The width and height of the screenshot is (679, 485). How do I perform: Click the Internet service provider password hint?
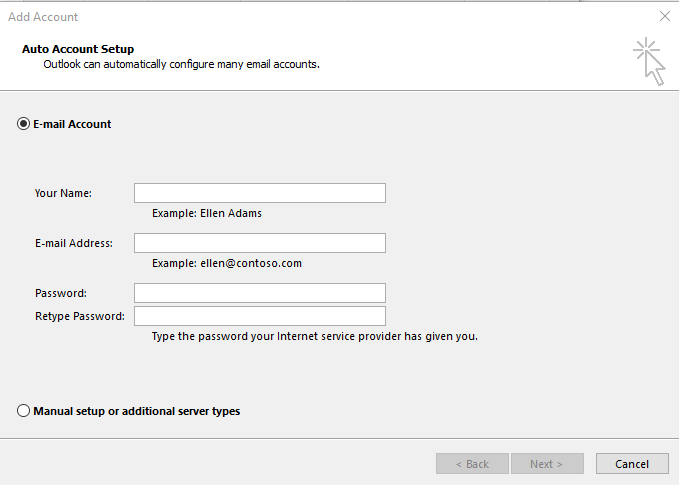point(315,336)
